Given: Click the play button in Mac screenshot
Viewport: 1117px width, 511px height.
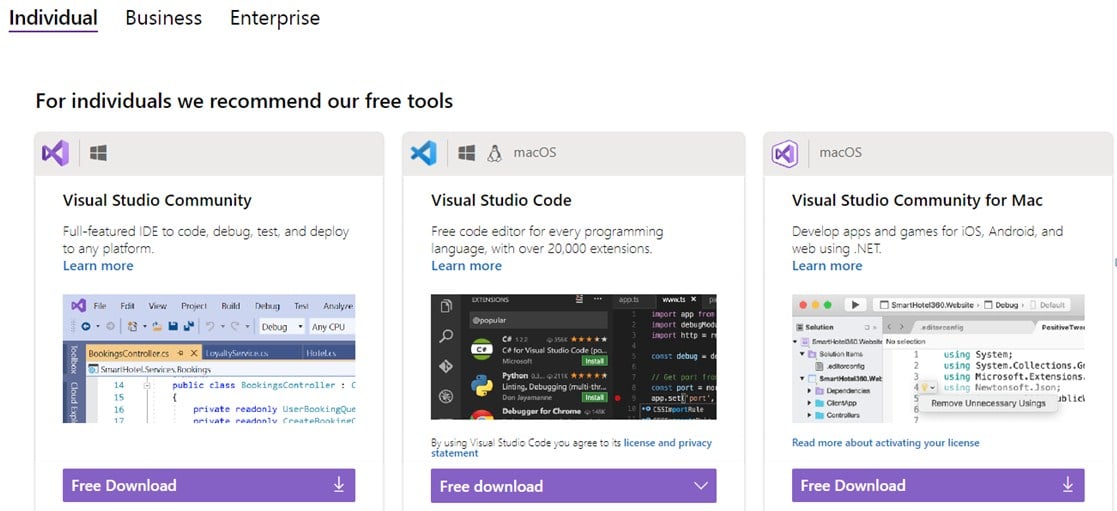Looking at the screenshot, I should tap(854, 305).
